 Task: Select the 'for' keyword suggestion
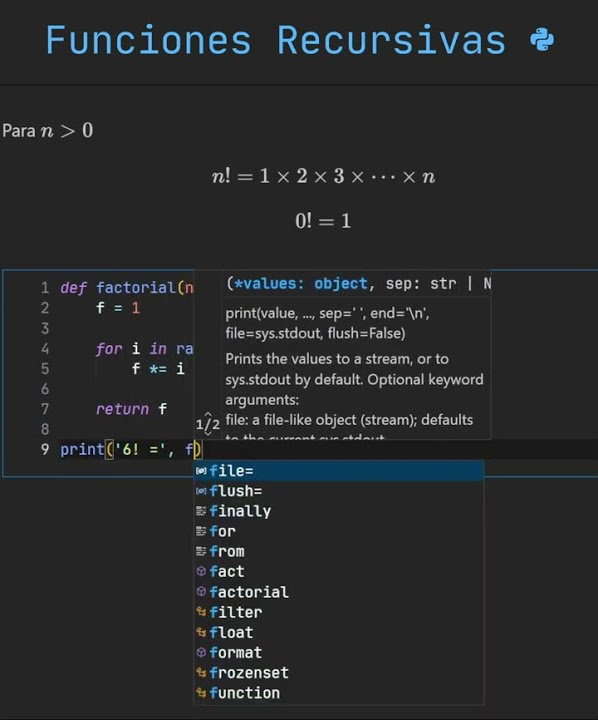tap(339, 531)
